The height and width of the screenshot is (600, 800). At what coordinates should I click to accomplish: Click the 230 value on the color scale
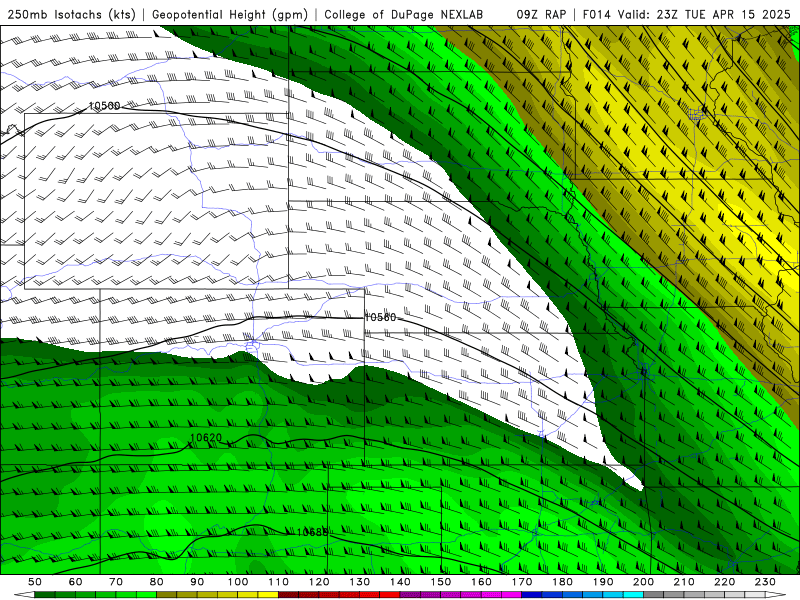coord(765,582)
